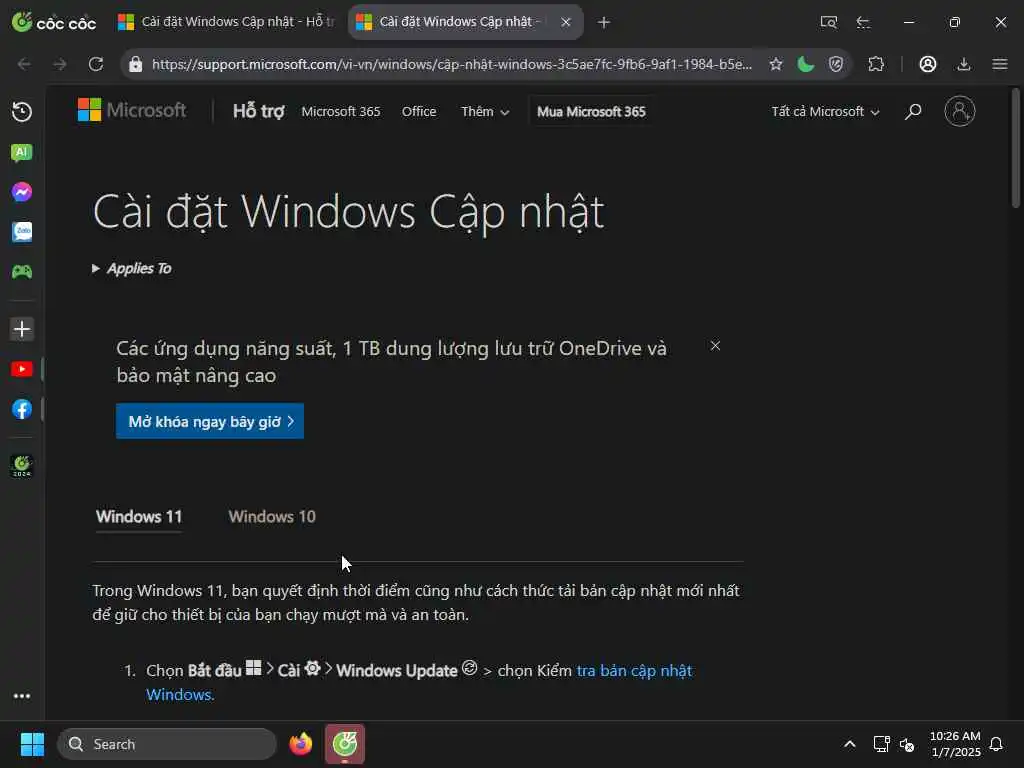1024x768 pixels.
Task: Click Mua Microsoft 365 button
Action: click(x=591, y=112)
